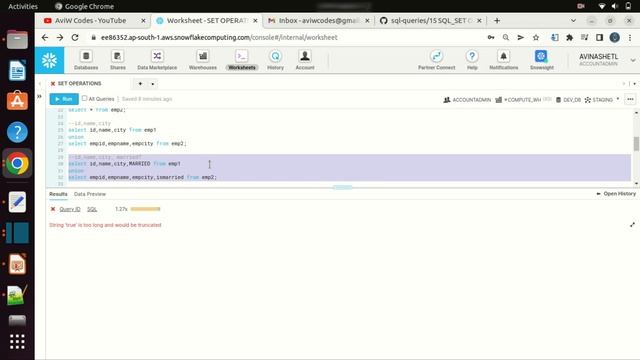This screenshot has height=360, width=640.
Task: Open the Chrome extensions puzzle icon
Action: [x=569, y=38]
